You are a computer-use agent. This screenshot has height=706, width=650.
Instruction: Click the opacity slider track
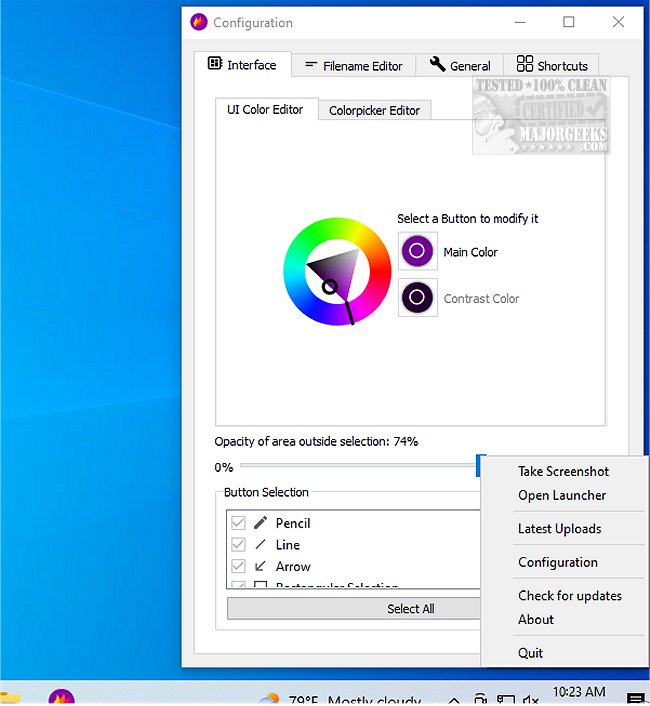pyautogui.click(x=359, y=466)
